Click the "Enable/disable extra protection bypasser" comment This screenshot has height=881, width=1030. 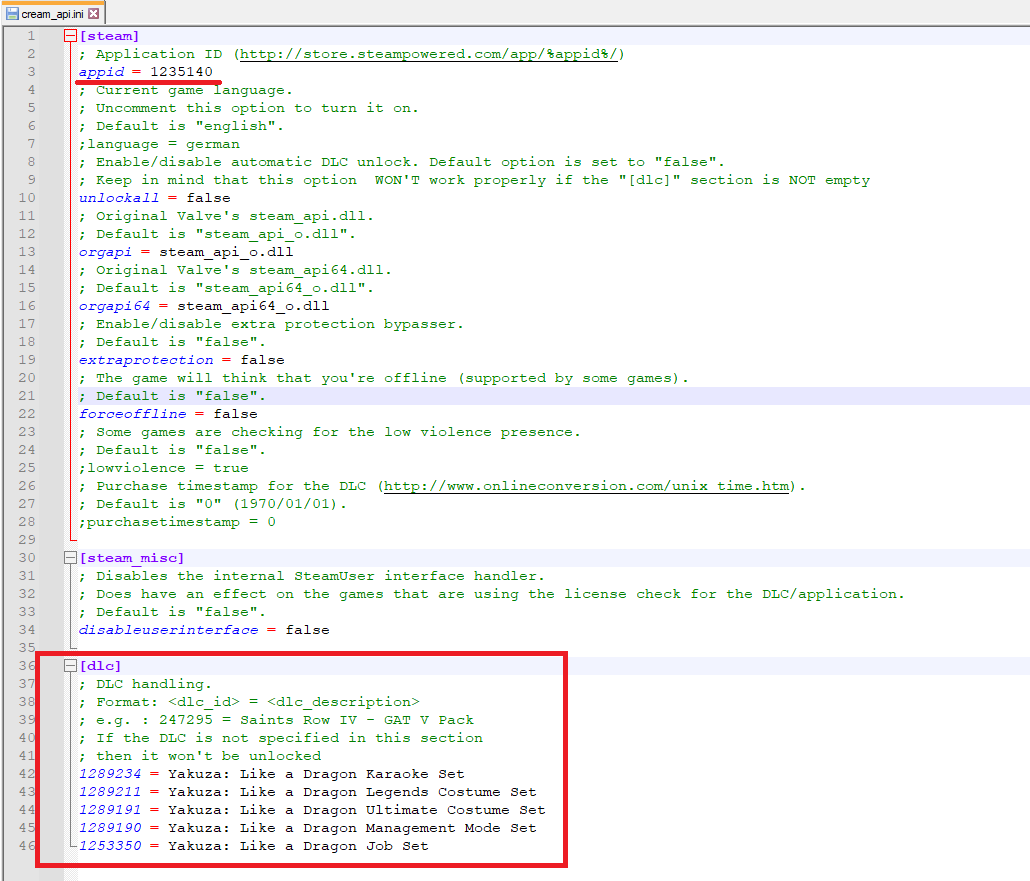pos(271,324)
